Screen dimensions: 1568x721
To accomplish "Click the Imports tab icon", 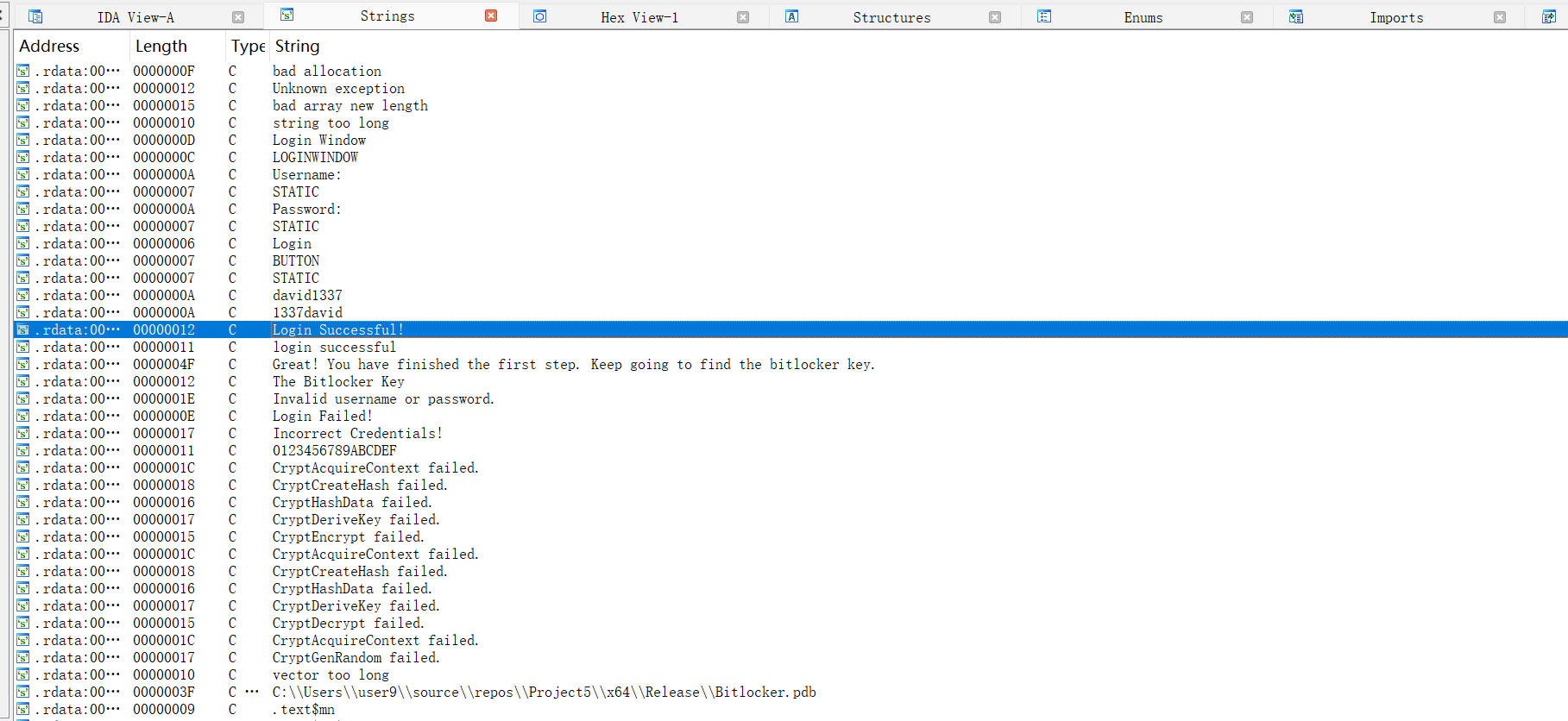I will (x=1296, y=17).
